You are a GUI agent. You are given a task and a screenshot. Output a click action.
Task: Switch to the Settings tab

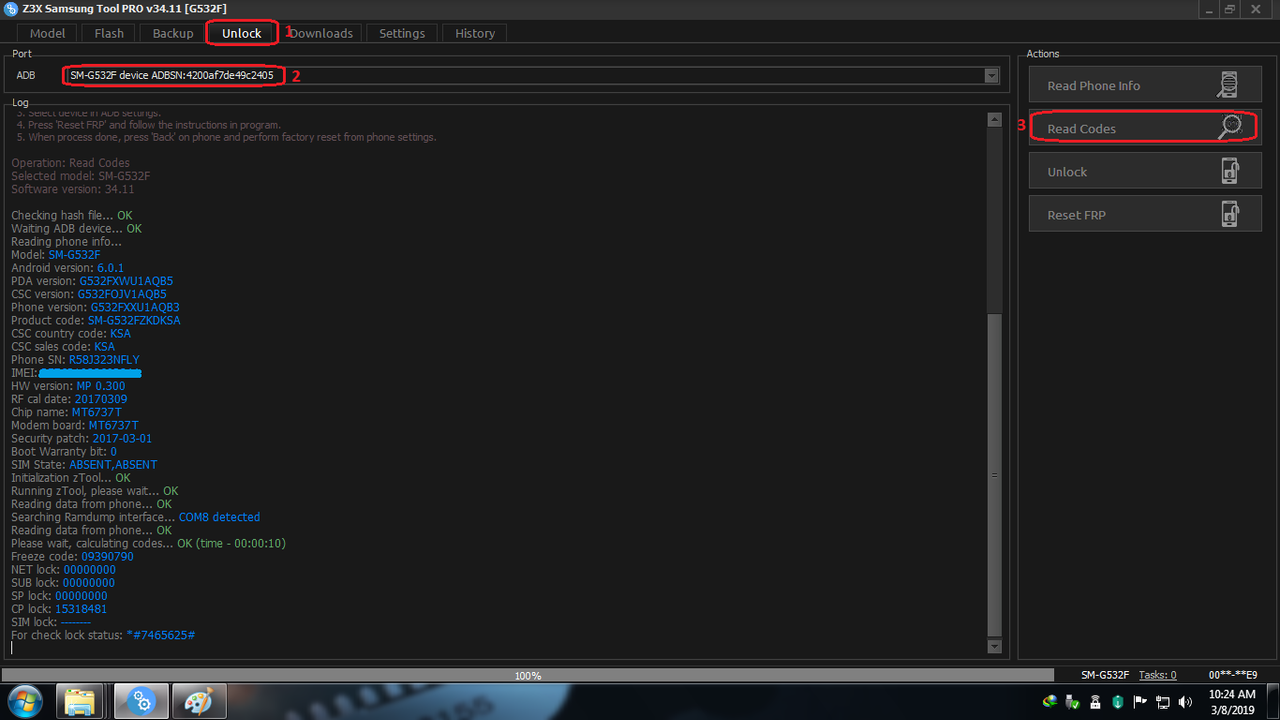(x=402, y=33)
